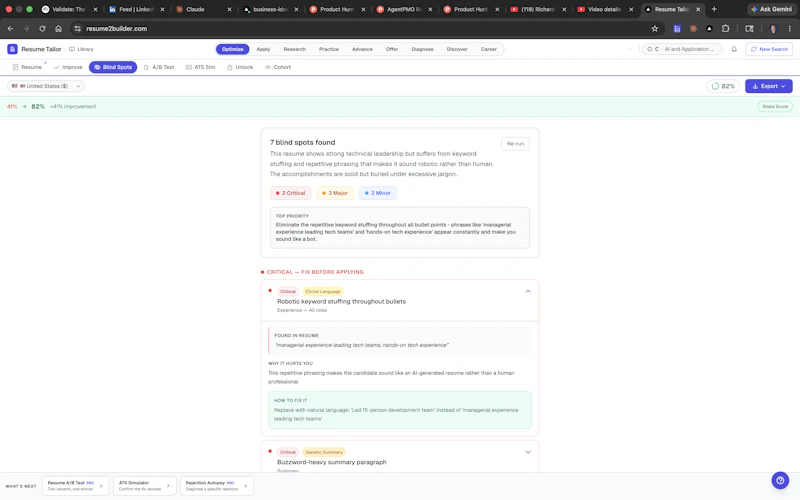800x500 pixels.
Task: Click the browser profile avatar
Action: (x=773, y=29)
